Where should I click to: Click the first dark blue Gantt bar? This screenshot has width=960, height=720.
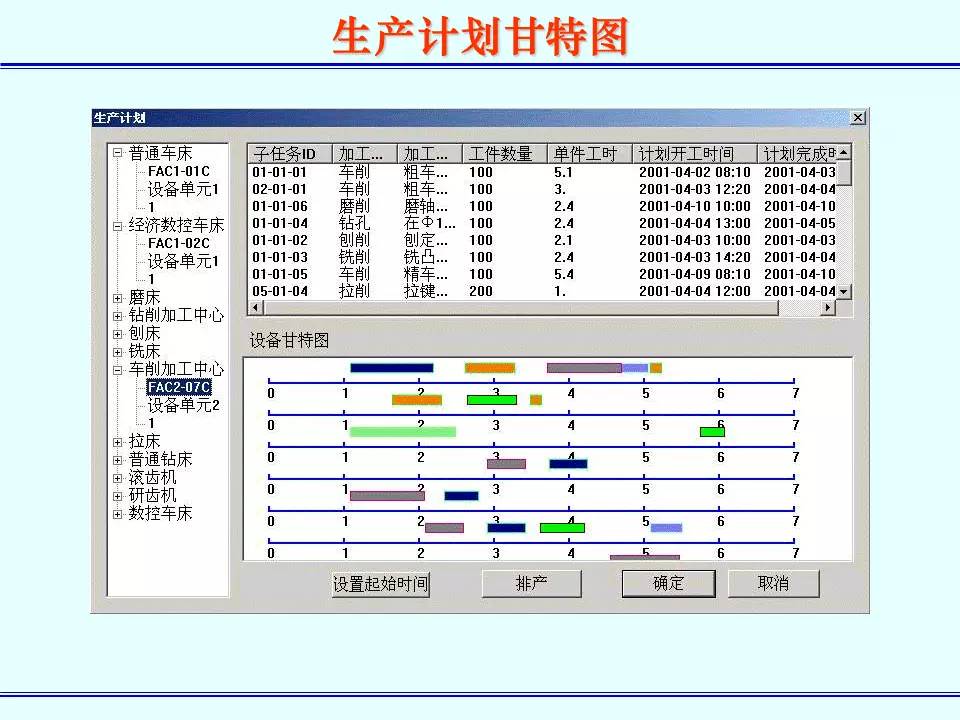(x=391, y=368)
